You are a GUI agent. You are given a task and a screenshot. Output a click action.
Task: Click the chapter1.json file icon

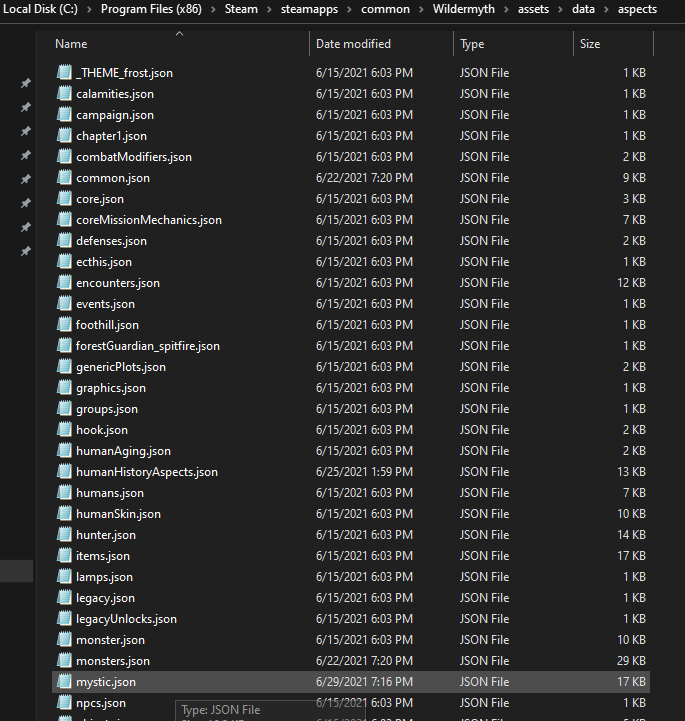point(64,136)
